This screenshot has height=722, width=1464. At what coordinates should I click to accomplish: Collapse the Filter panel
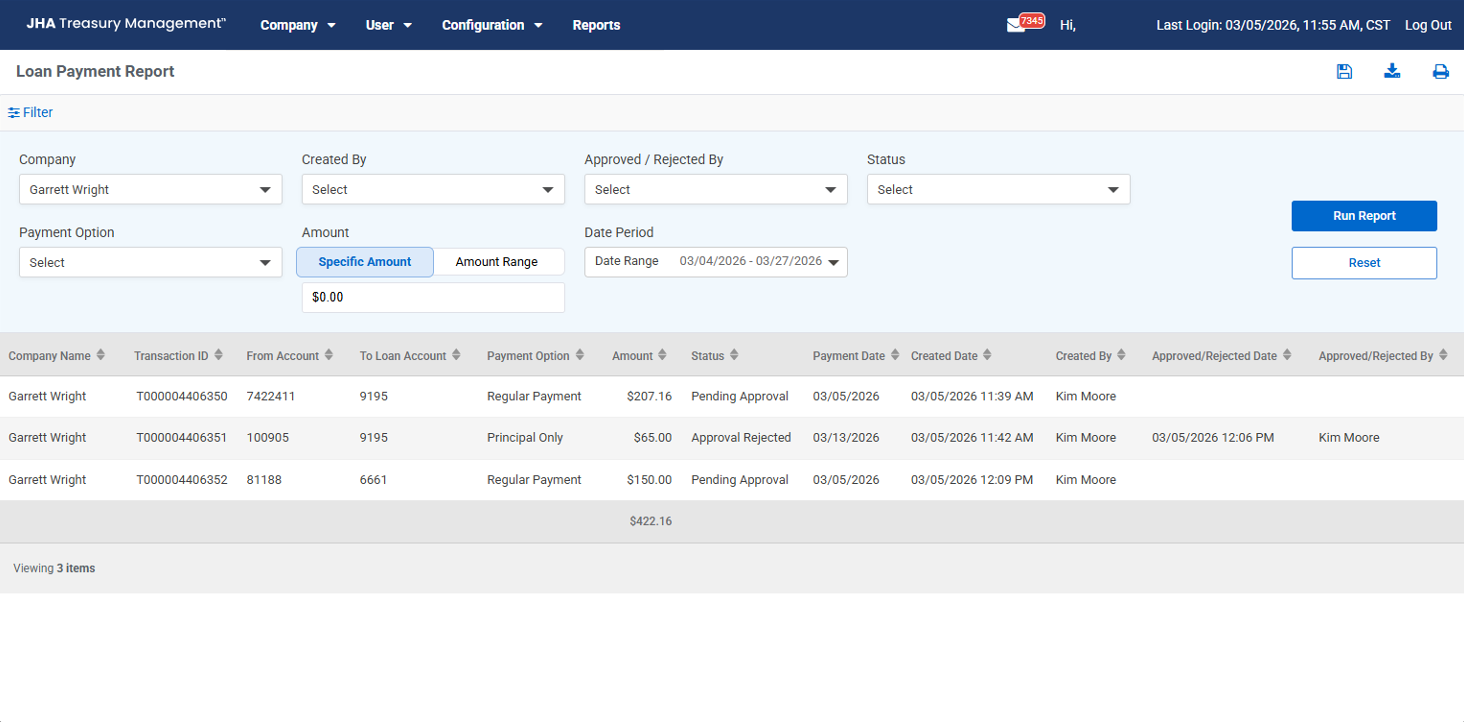click(x=31, y=113)
